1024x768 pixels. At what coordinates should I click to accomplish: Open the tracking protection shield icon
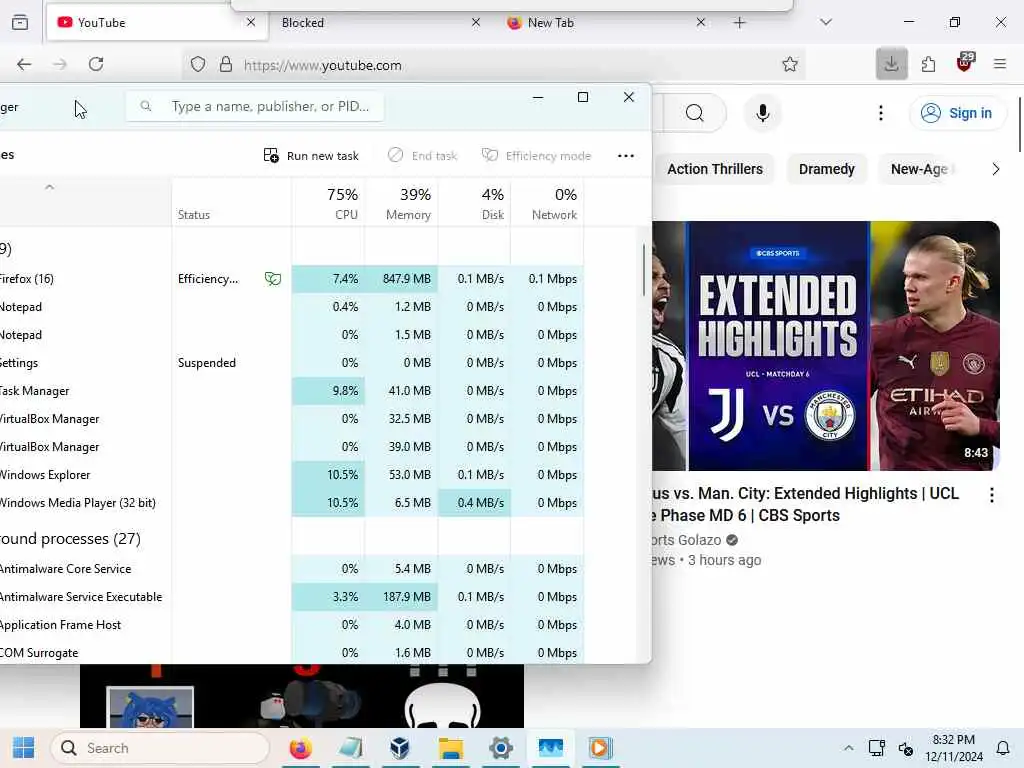point(198,64)
